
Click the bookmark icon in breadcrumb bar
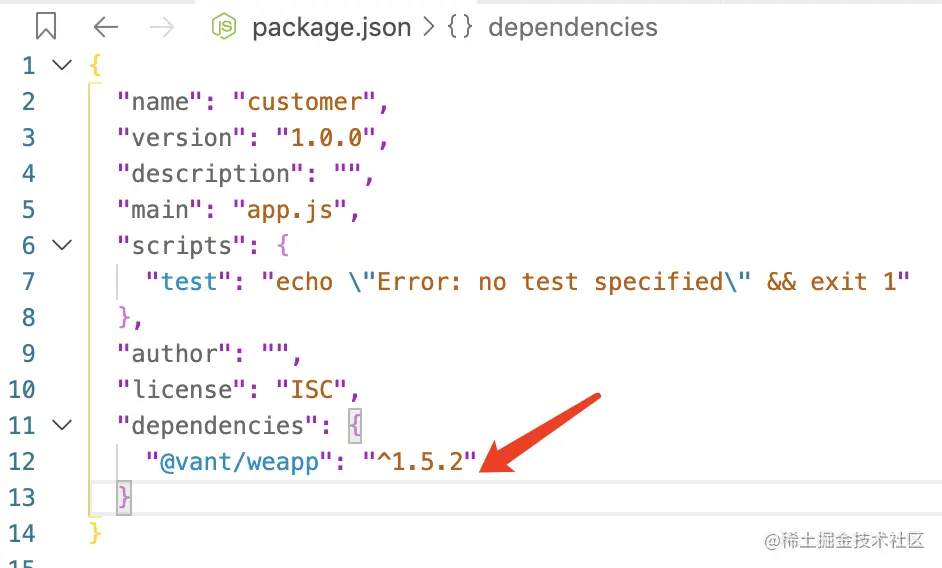(45, 27)
